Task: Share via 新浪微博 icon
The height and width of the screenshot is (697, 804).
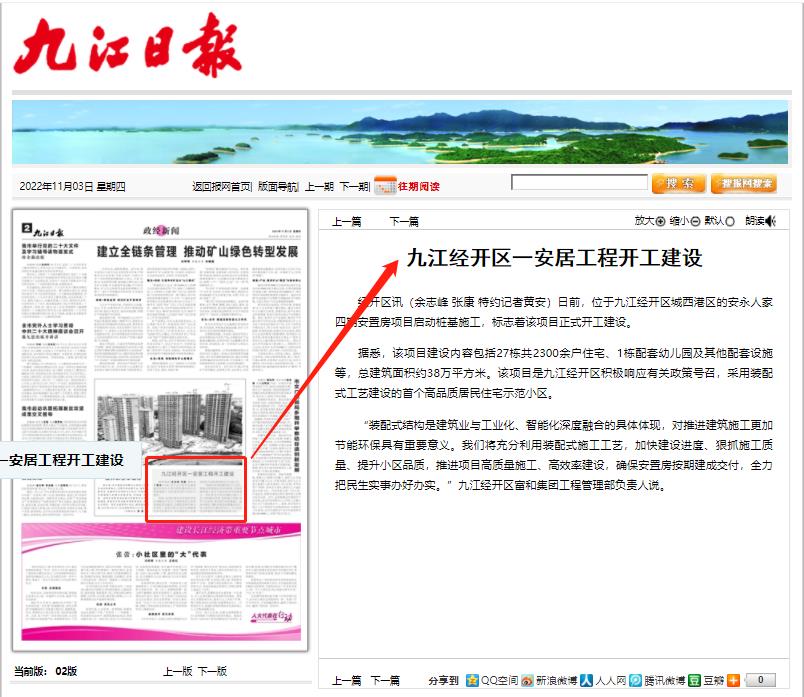Action: 527,680
